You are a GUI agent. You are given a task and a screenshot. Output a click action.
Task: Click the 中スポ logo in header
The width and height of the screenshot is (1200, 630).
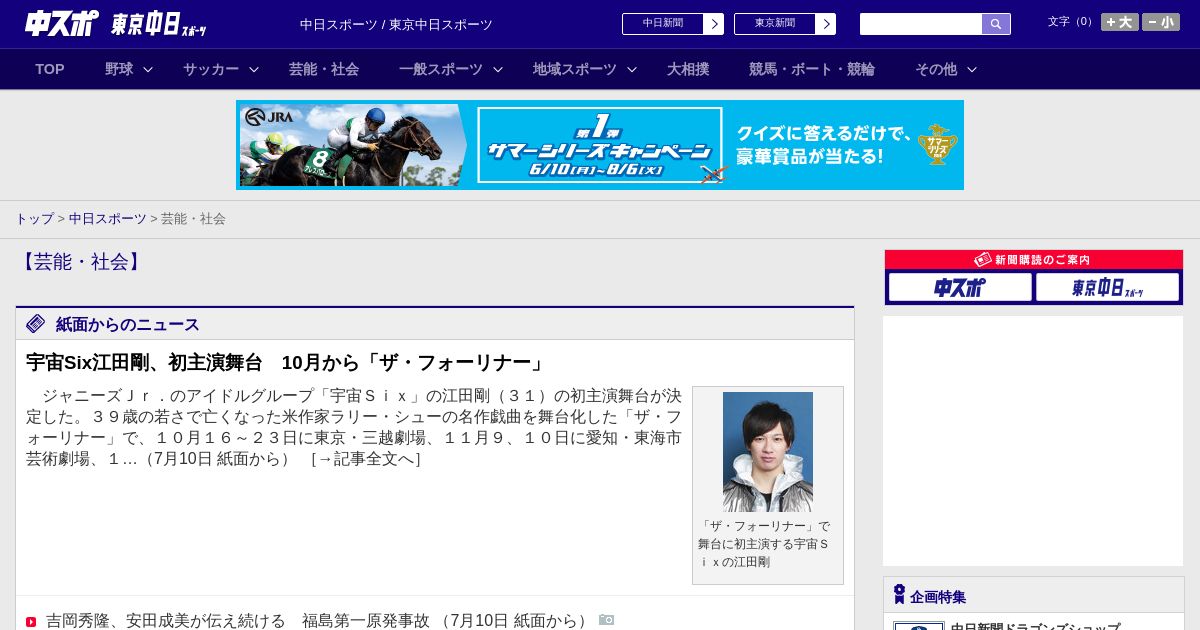click(x=62, y=23)
